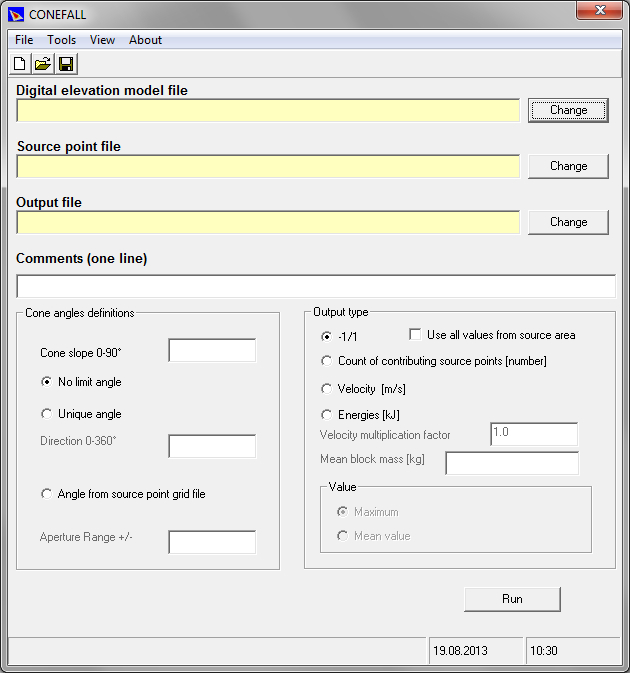Select Energies [kJ] output type
Viewport: 630px width, 673px height.
tap(326, 415)
